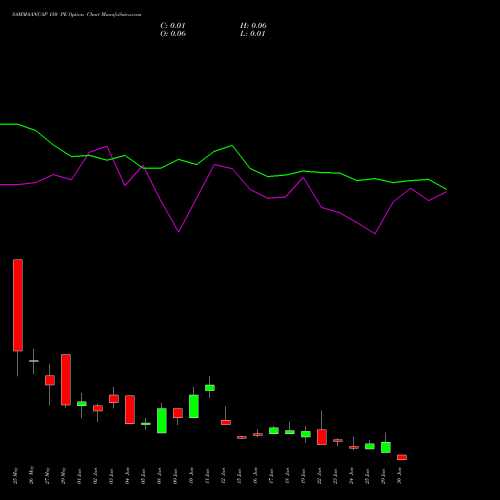Click the green candle for 17 Jun

(x=274, y=431)
